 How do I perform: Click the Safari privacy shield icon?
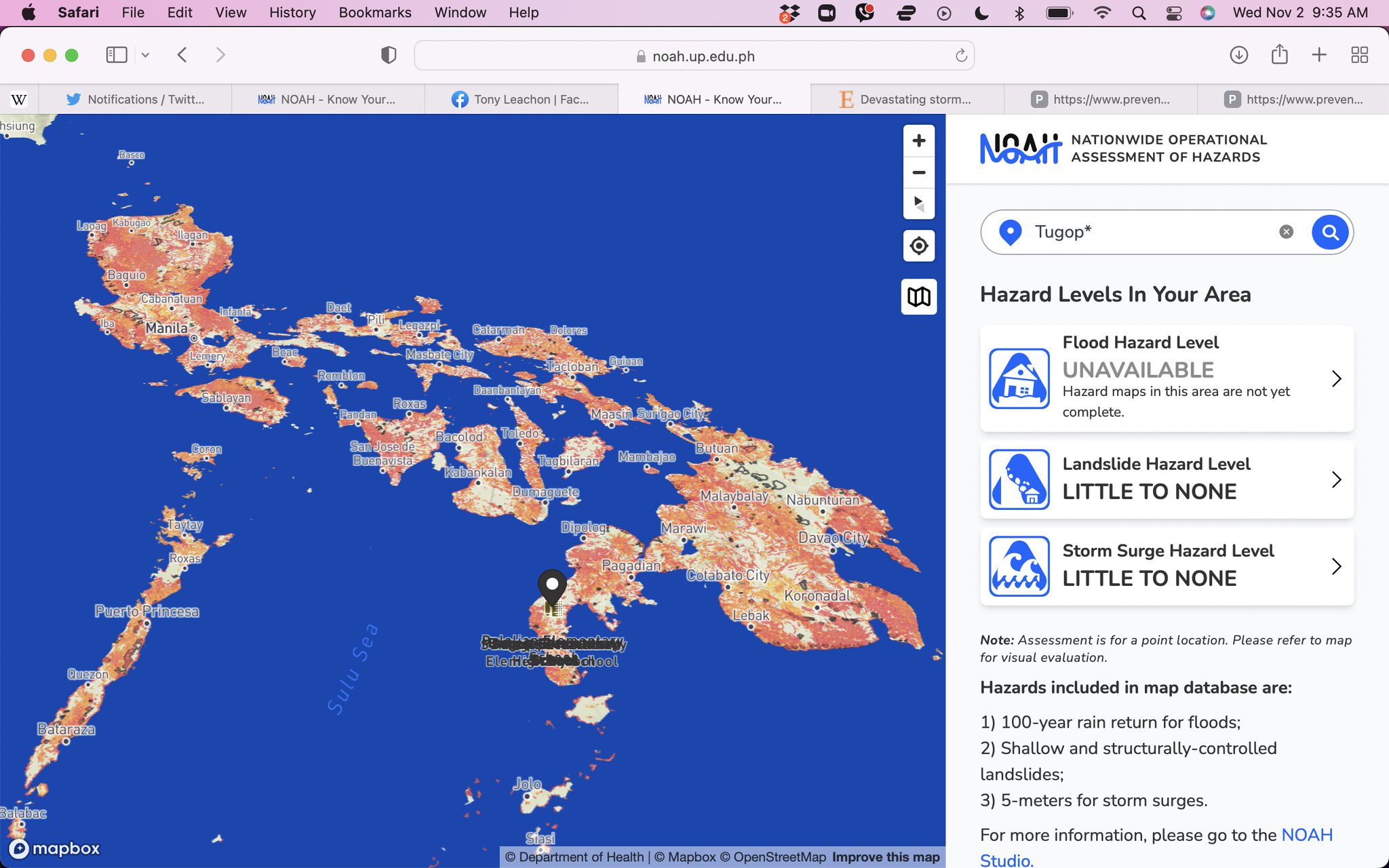[389, 55]
